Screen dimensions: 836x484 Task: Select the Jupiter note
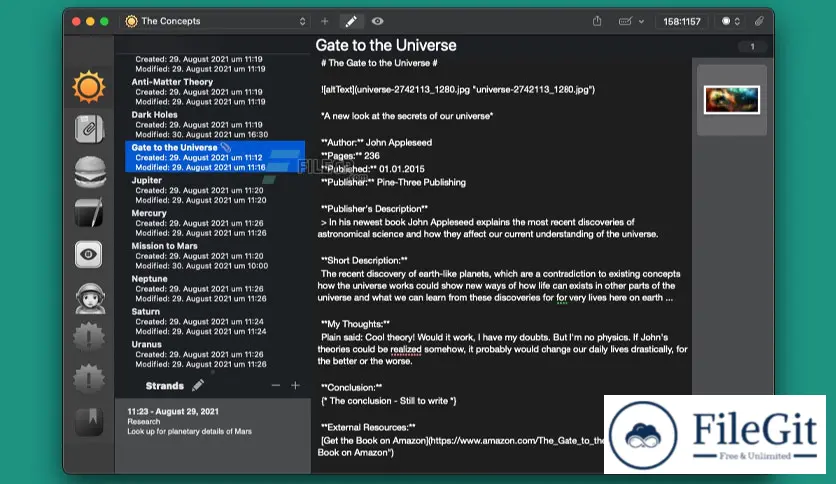pos(215,190)
